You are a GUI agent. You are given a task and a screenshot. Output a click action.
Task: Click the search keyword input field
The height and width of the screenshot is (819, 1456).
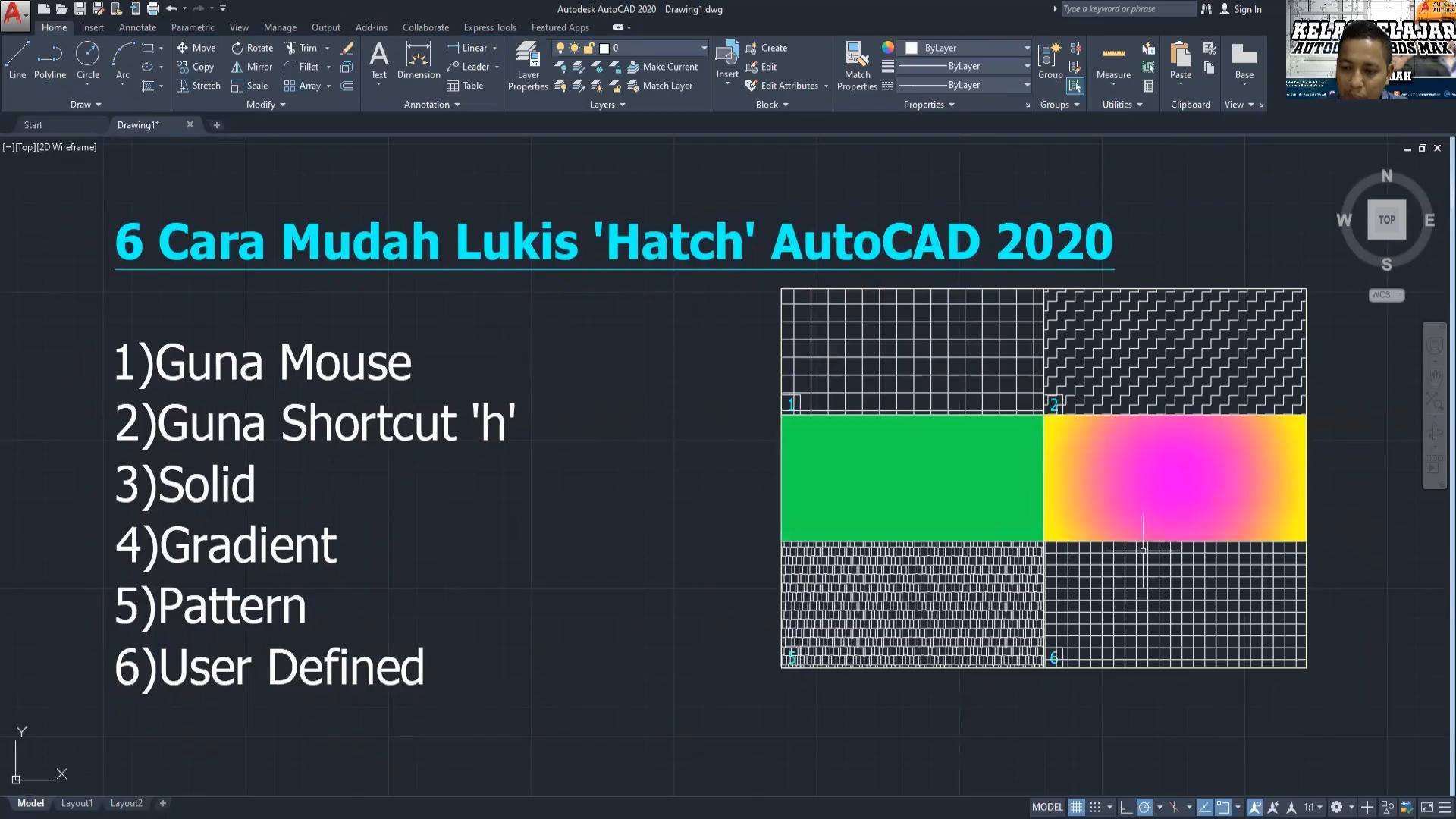[1127, 9]
